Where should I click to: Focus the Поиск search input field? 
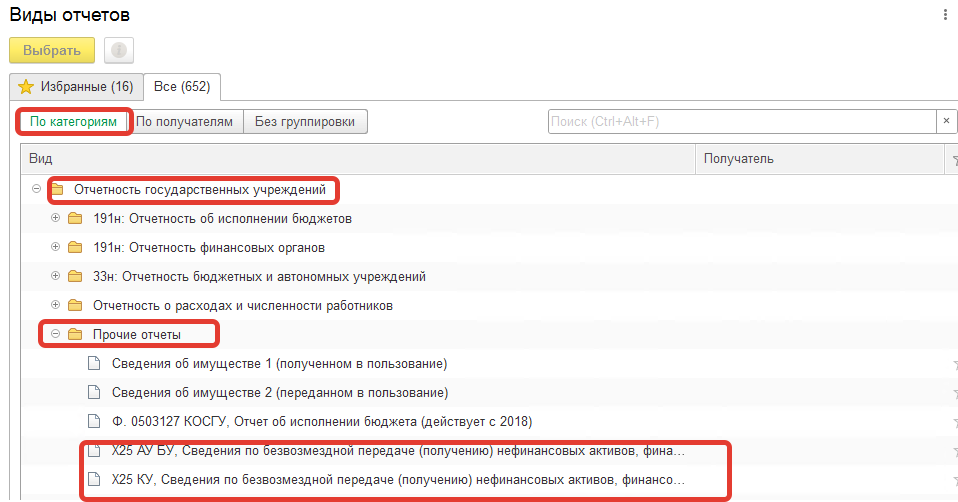(x=740, y=121)
